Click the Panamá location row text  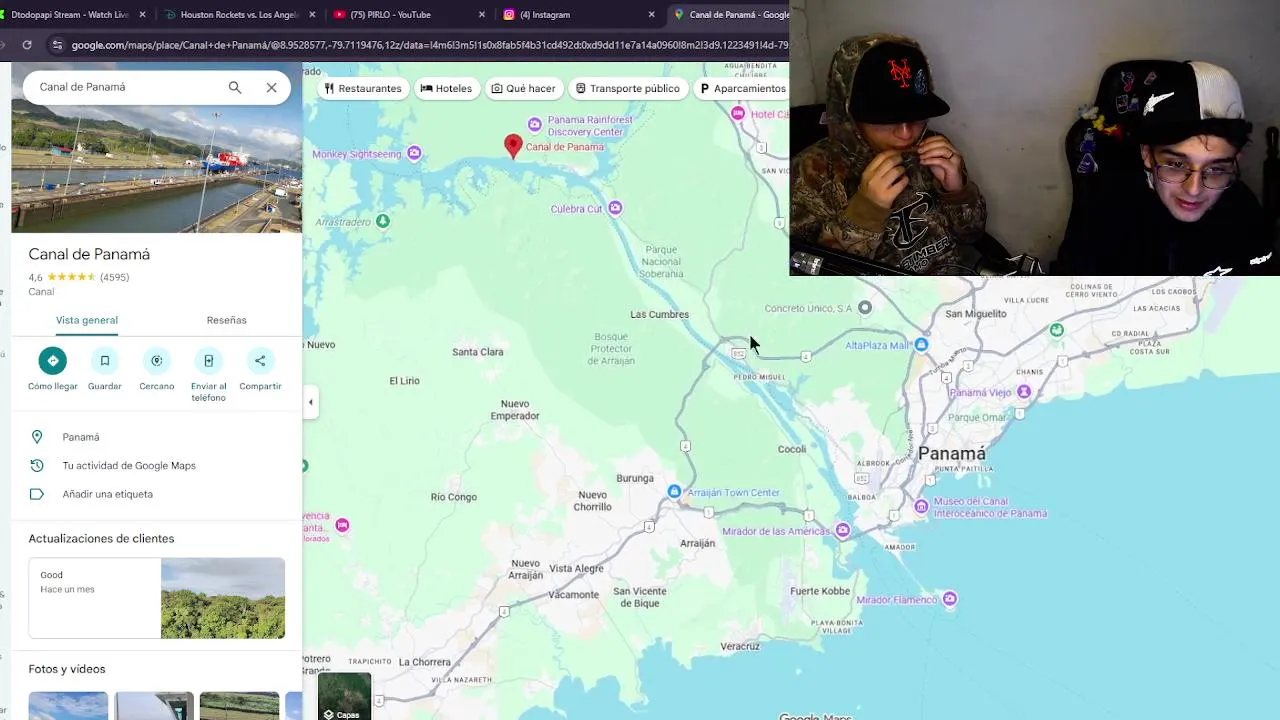(x=81, y=437)
